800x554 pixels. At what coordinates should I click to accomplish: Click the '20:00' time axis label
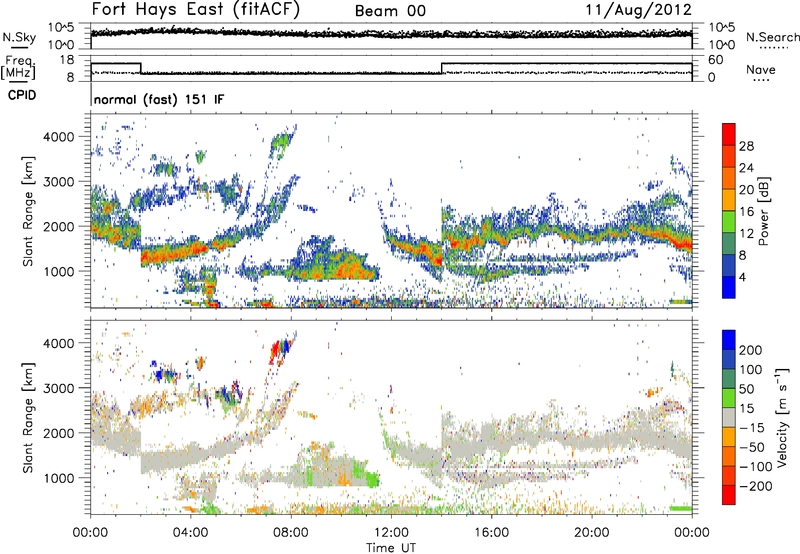pos(591,533)
